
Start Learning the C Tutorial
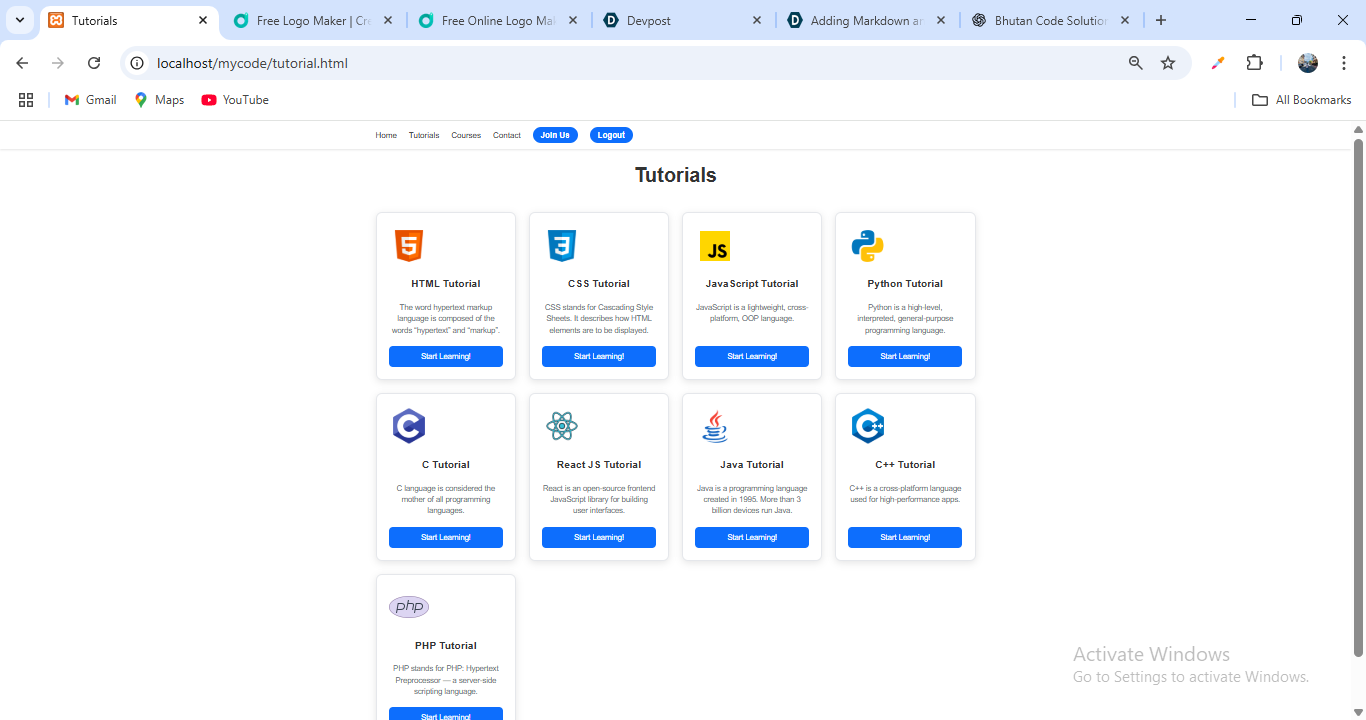(446, 538)
